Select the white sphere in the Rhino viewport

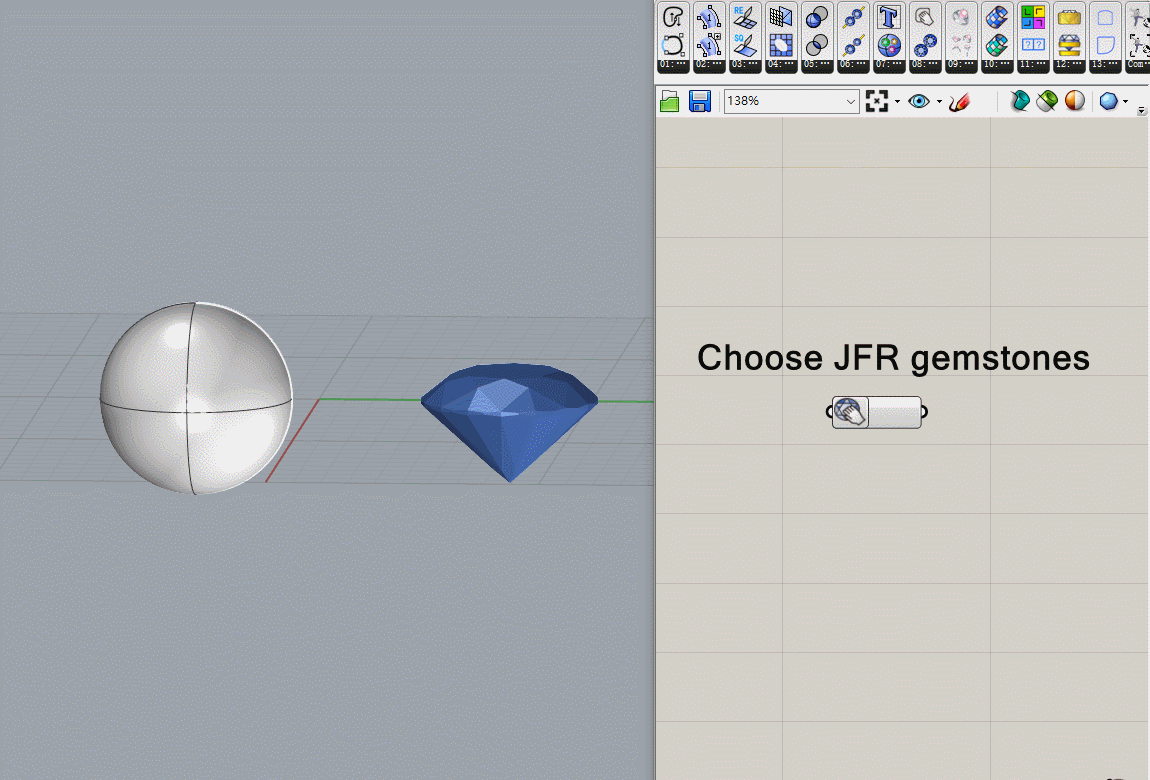196,398
